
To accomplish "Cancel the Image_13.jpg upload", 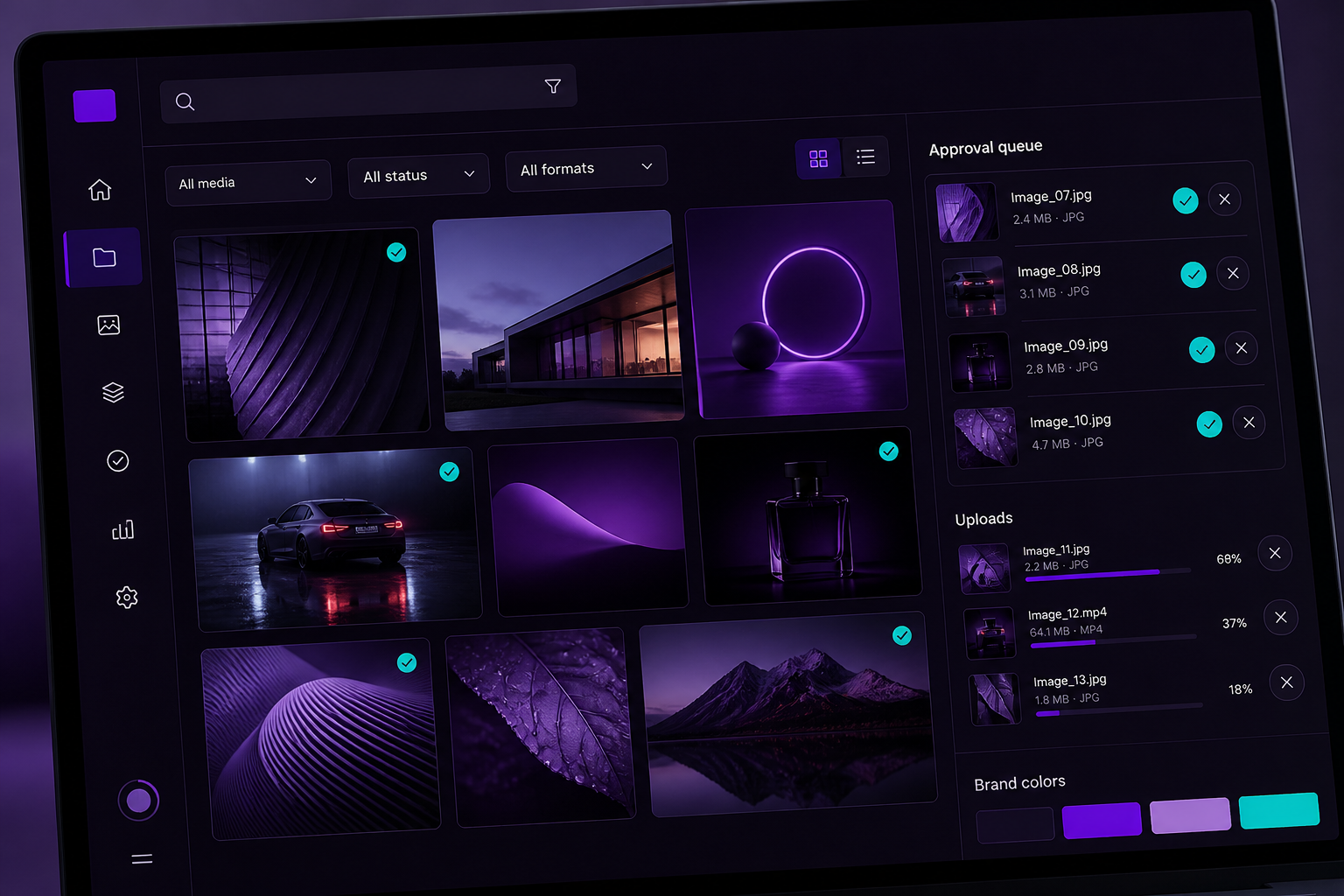I will pyautogui.click(x=1287, y=682).
